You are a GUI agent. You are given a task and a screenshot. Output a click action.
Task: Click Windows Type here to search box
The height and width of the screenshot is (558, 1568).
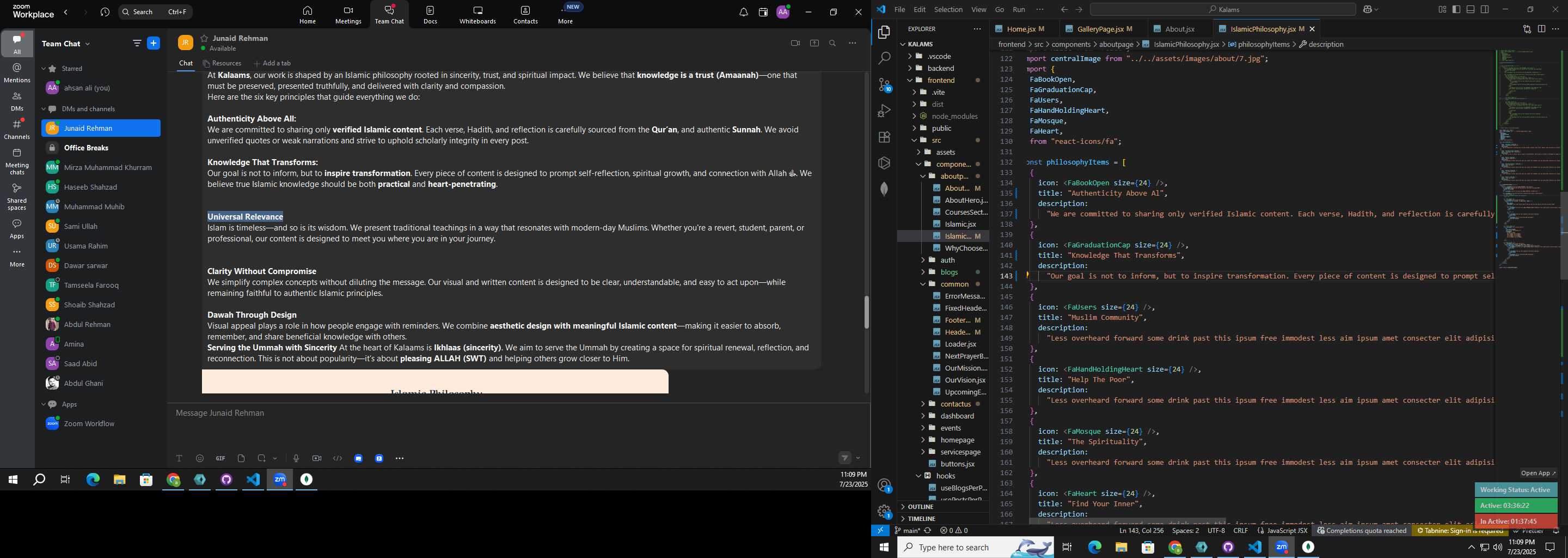(975, 547)
